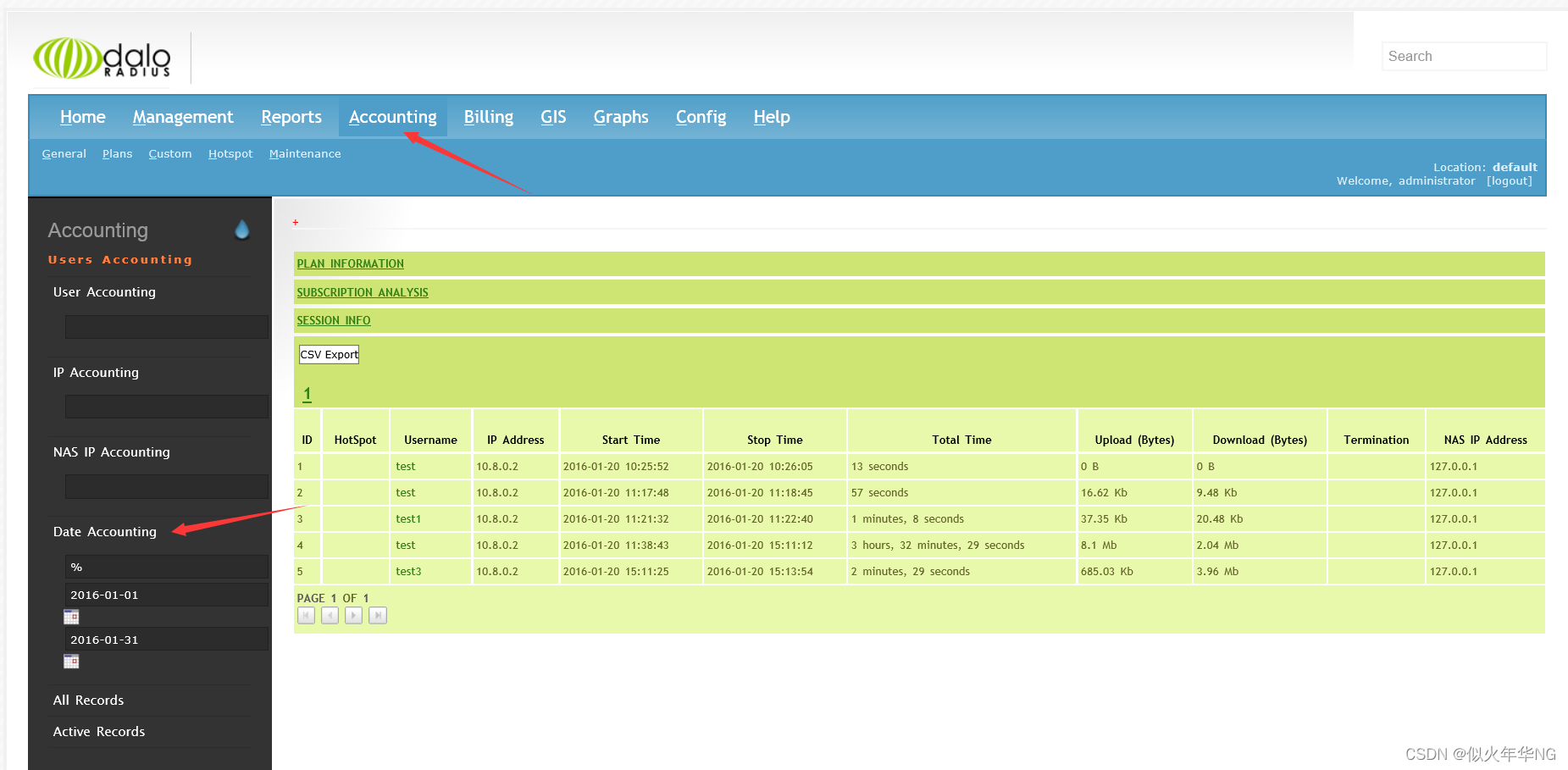Click the previous page arrow icon
The height and width of the screenshot is (770, 1568).
pyautogui.click(x=330, y=615)
